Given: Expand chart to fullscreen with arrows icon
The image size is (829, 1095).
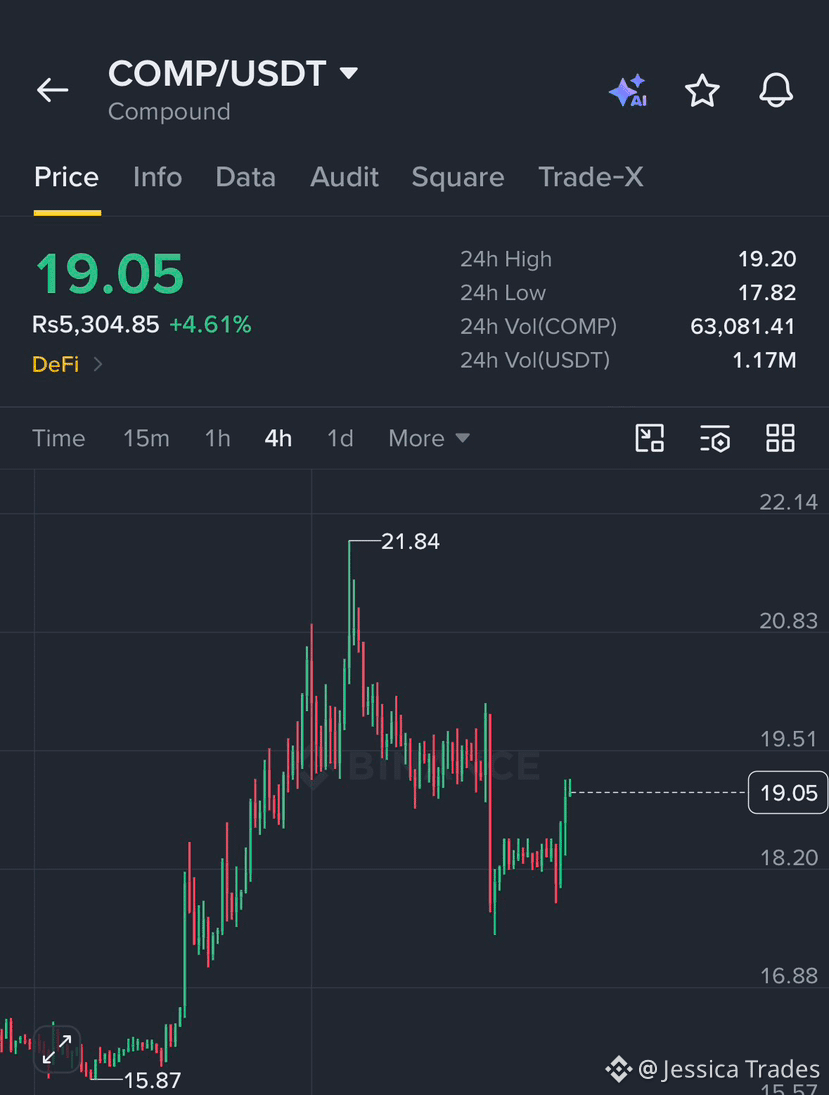Looking at the screenshot, I should coord(57,1049).
